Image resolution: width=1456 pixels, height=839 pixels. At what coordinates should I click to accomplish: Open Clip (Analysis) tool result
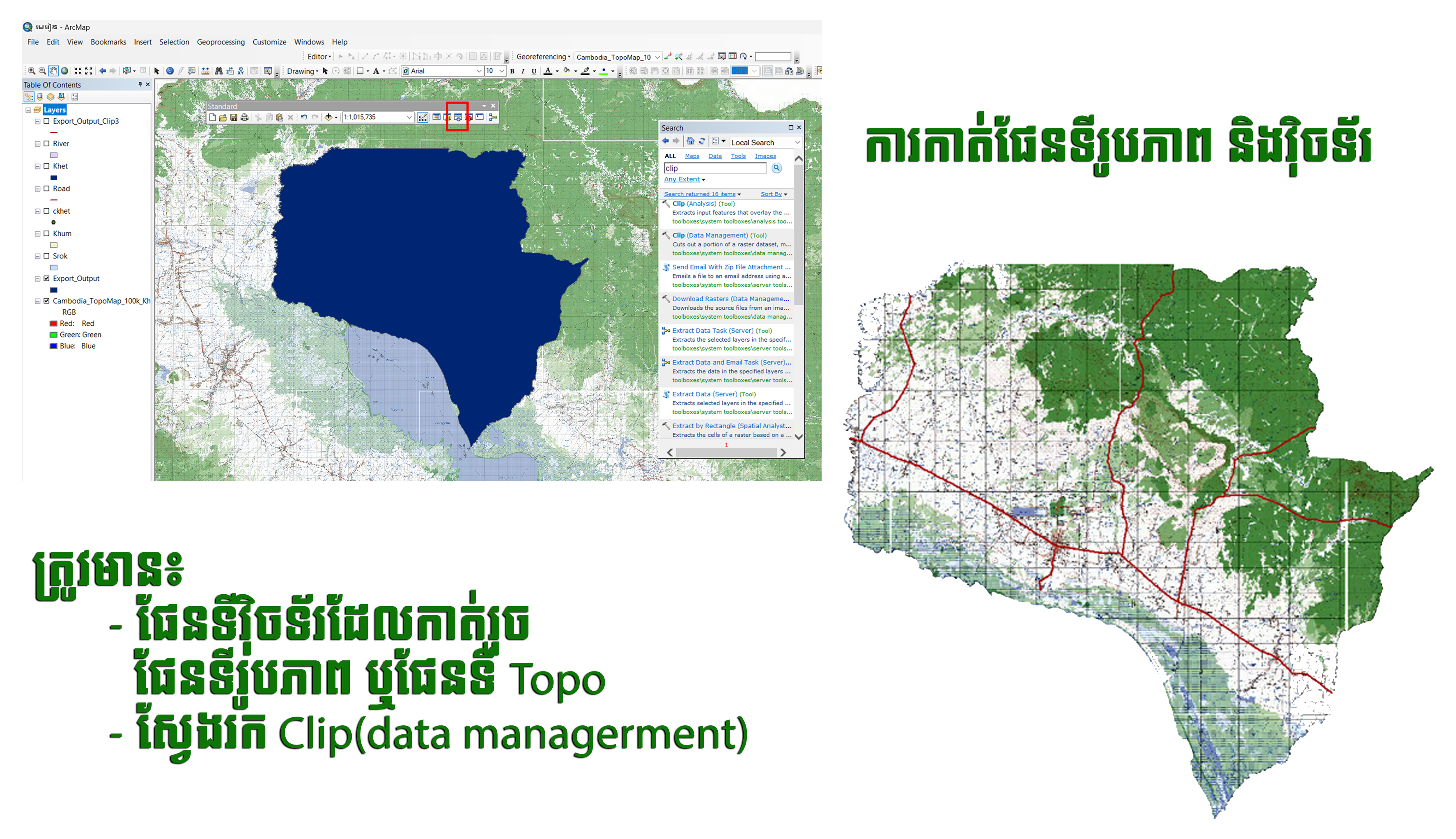[703, 203]
